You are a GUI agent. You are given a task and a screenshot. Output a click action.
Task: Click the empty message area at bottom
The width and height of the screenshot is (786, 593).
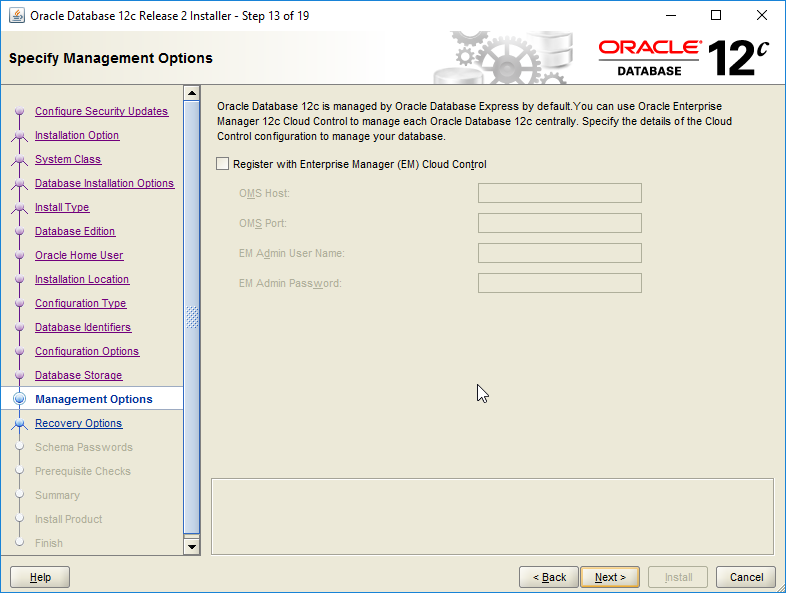492,516
